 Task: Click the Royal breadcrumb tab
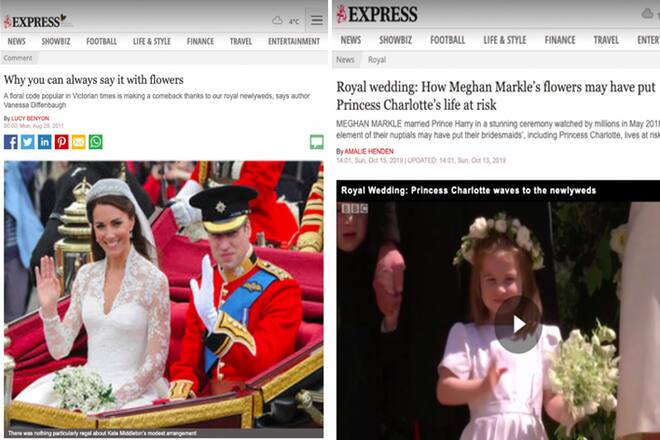377,60
